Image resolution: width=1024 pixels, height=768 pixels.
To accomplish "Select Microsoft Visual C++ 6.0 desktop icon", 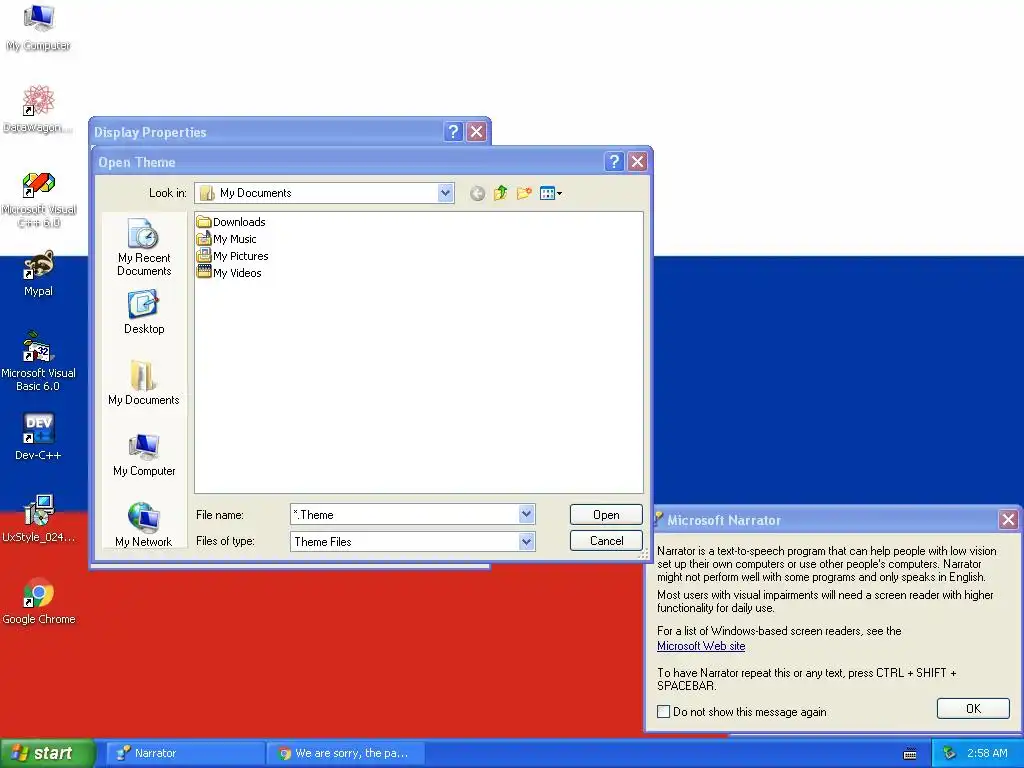I will tap(39, 199).
